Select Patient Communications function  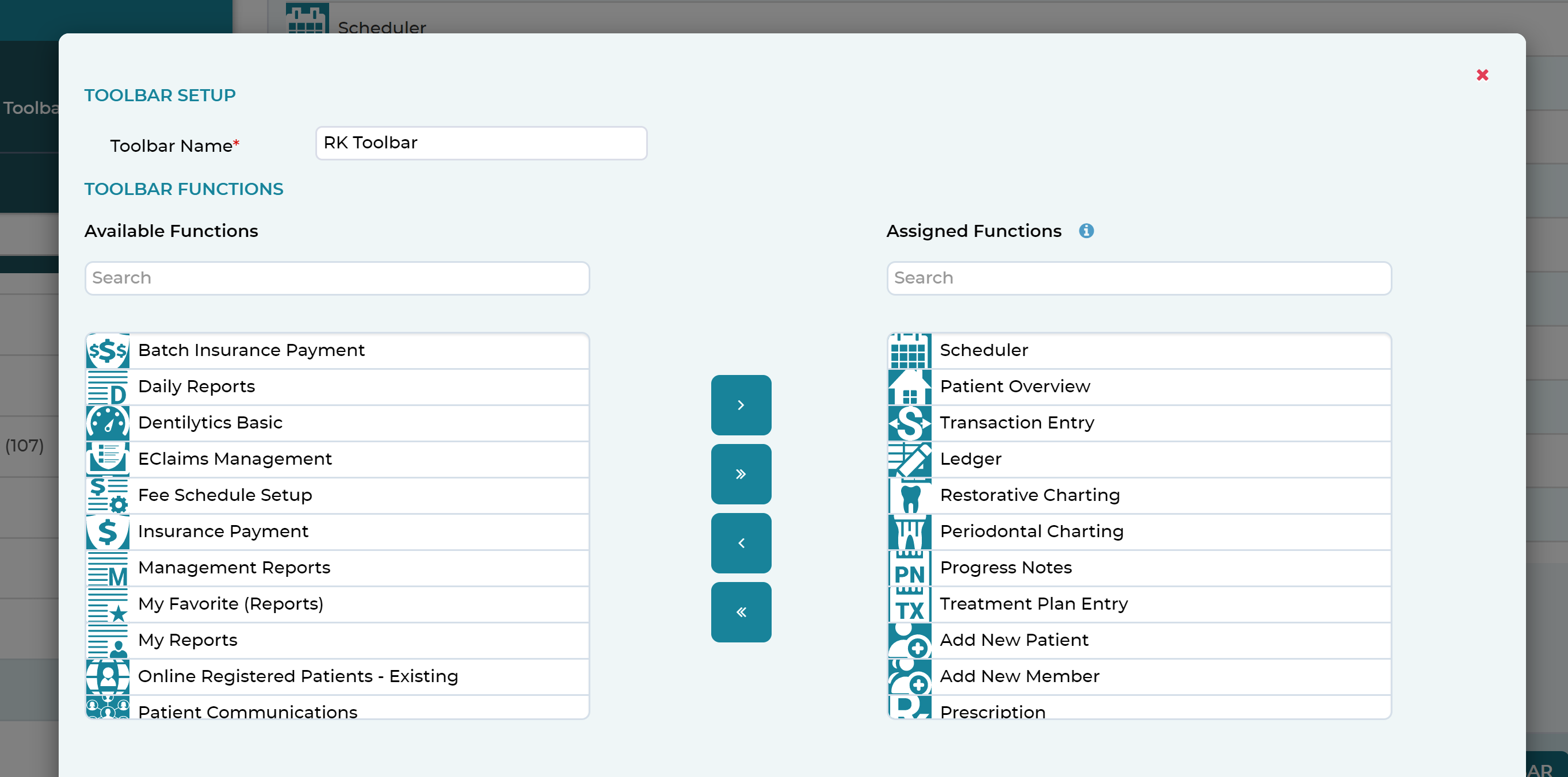click(337, 707)
